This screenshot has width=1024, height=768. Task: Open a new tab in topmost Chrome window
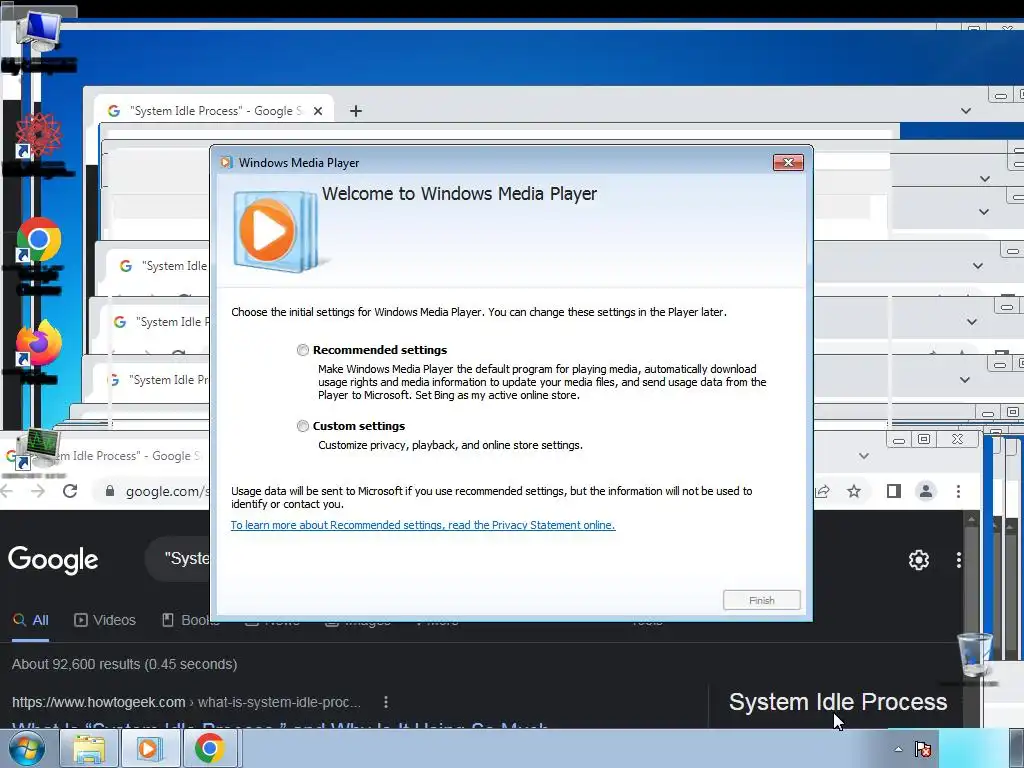[355, 111]
